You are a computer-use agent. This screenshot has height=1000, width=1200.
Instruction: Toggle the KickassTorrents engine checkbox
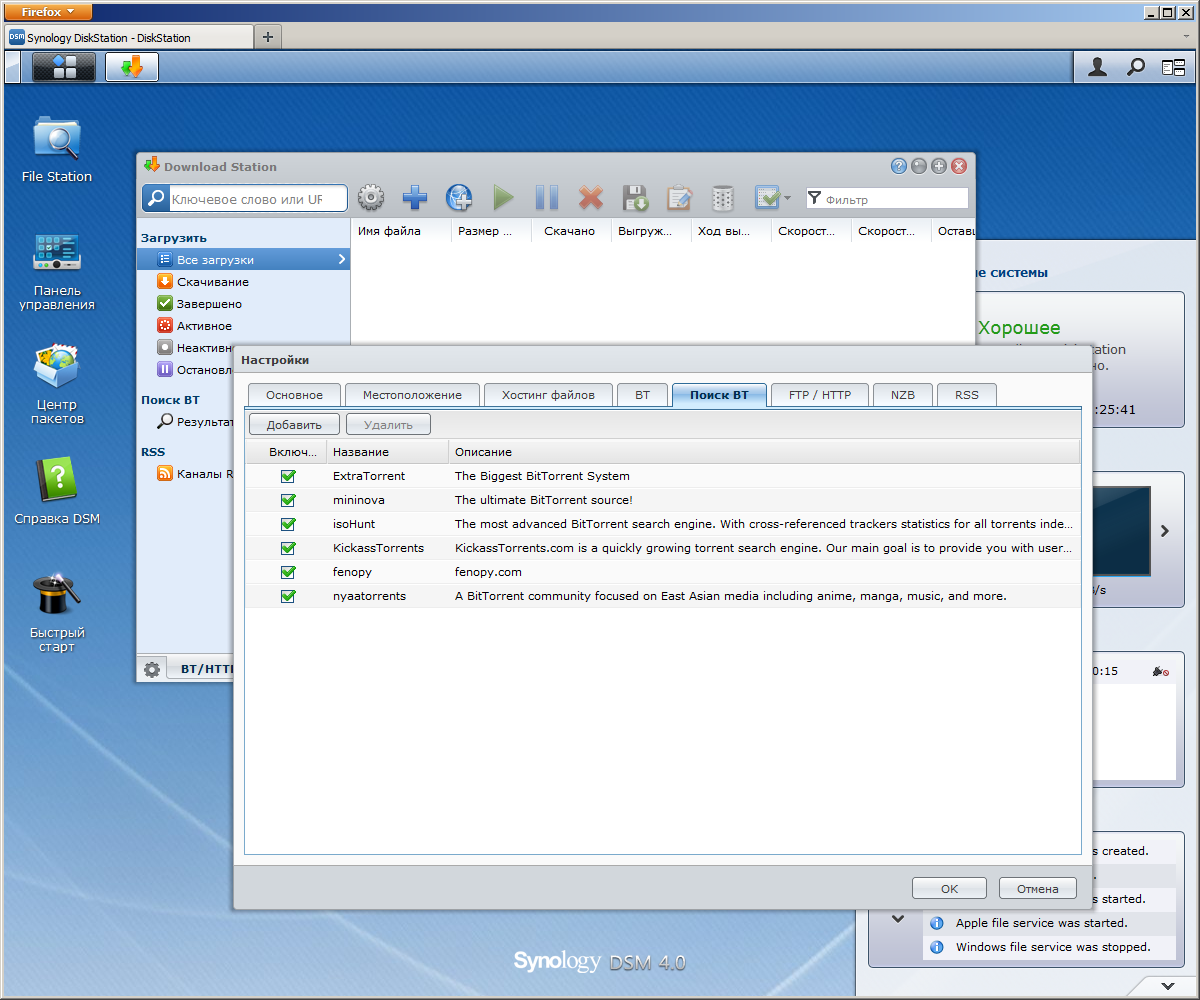tap(288, 548)
